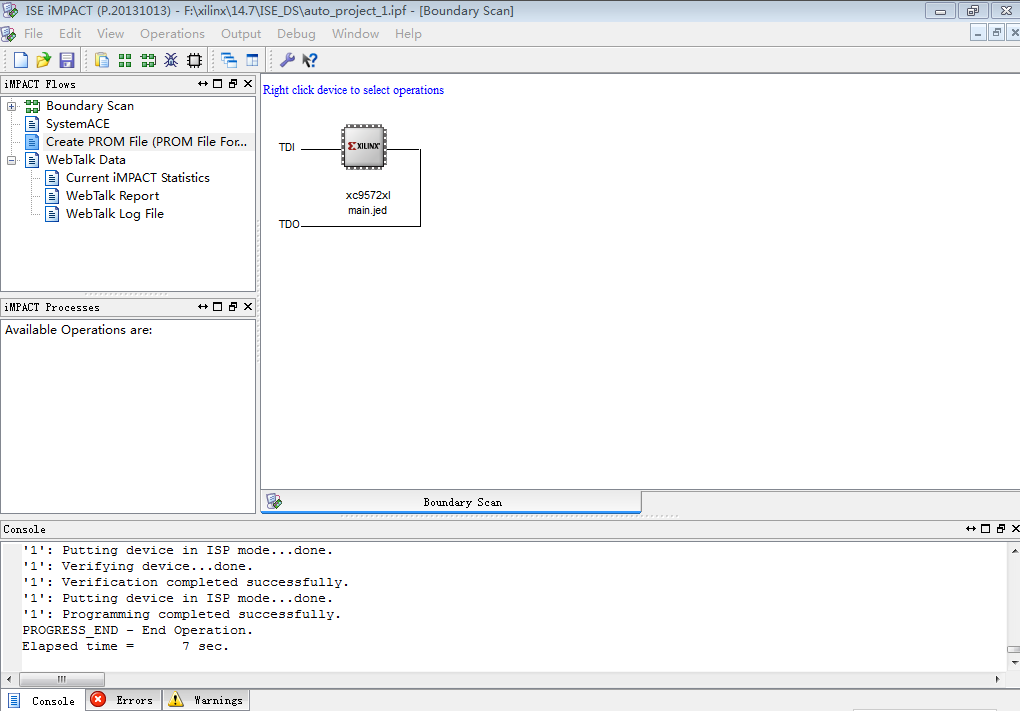Click the Boundary Scan icon in iMPACT Flows
The image size is (1020, 711).
point(32,105)
